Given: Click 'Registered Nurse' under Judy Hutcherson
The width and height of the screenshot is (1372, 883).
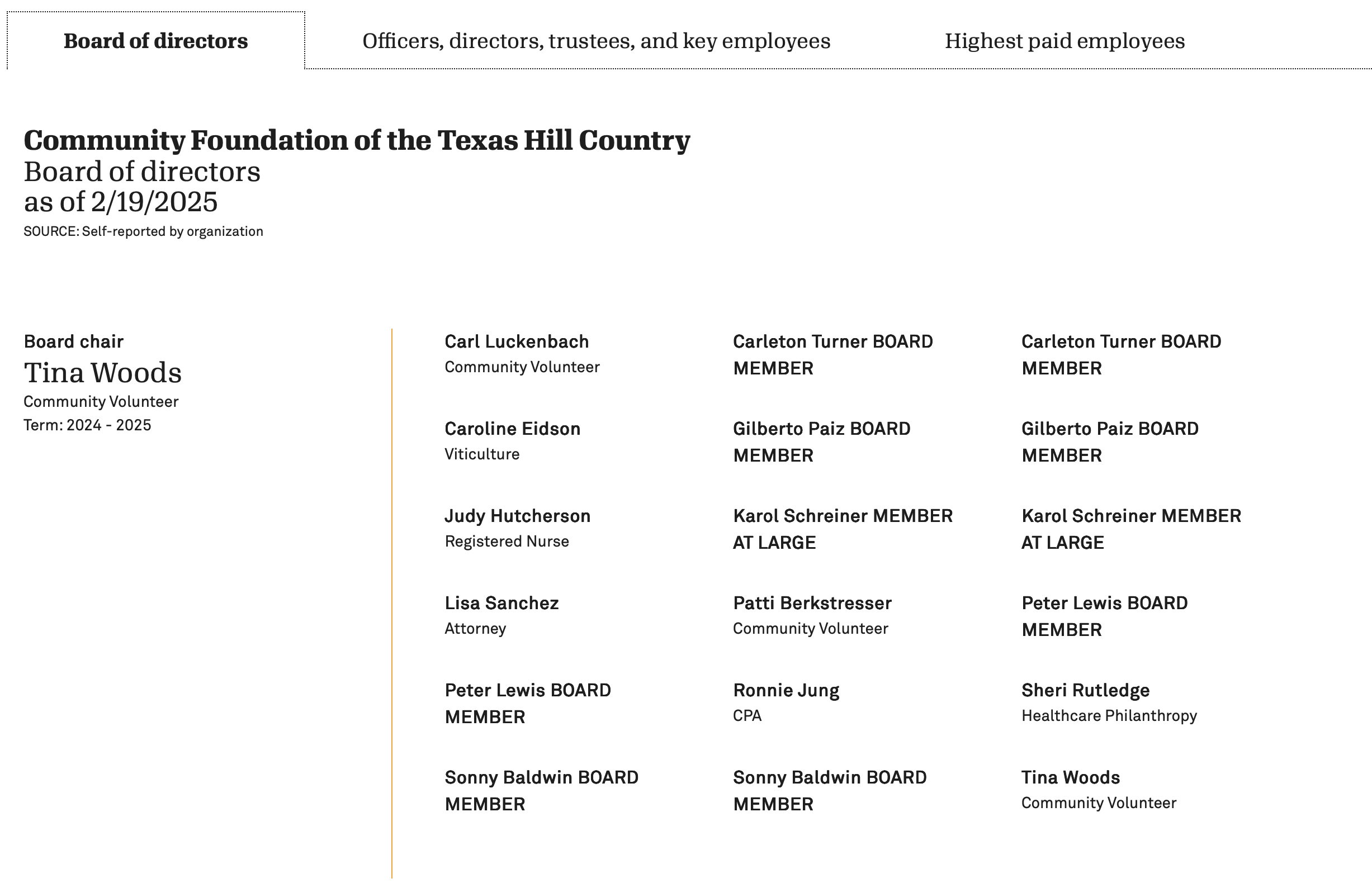Looking at the screenshot, I should pyautogui.click(x=507, y=542).
